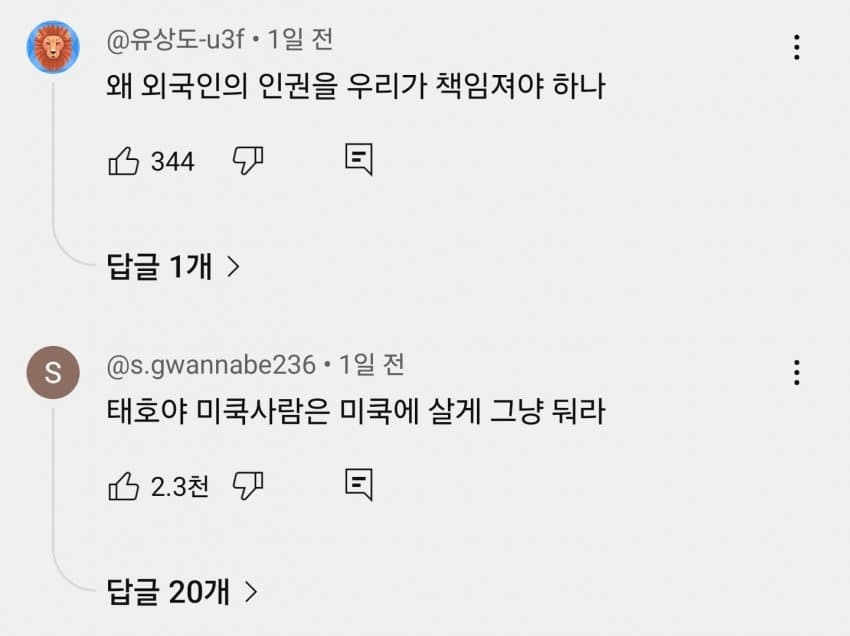The height and width of the screenshot is (636, 850).
Task: Like the comment by @유상도-u3f
Action: 123,160
